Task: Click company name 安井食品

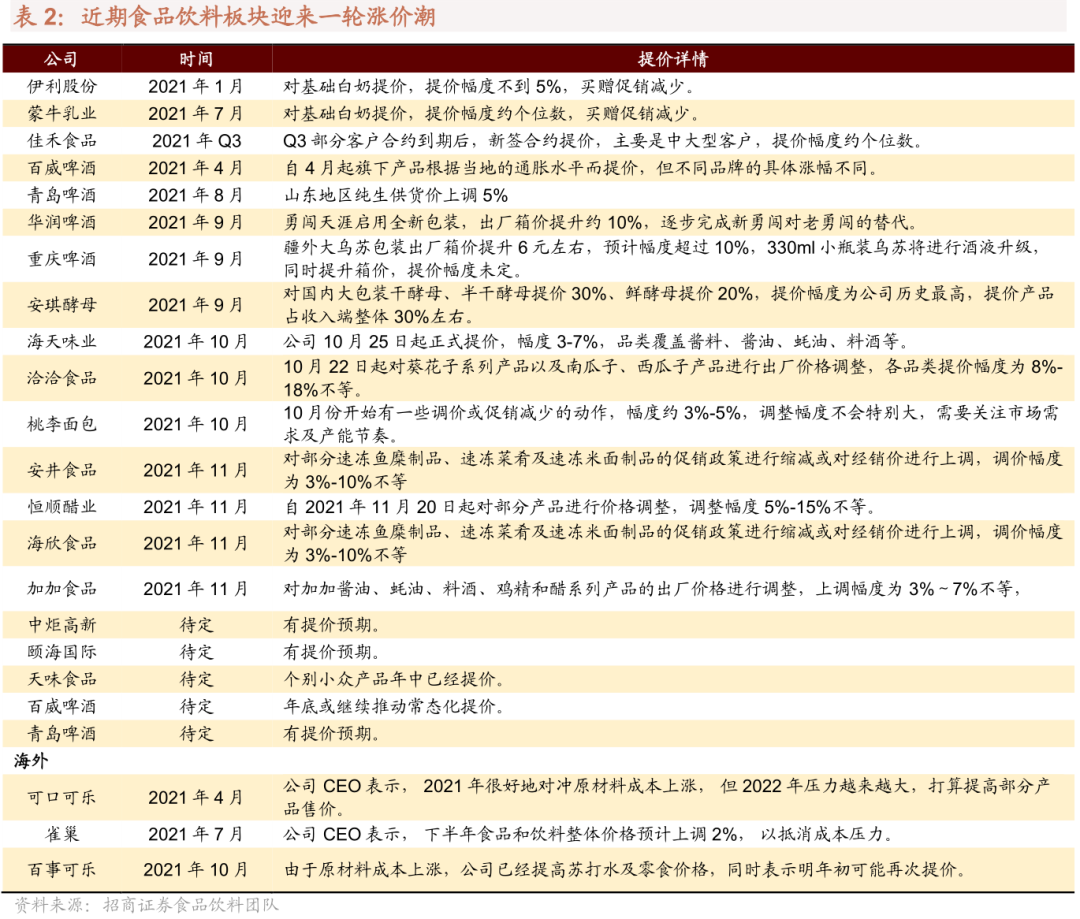Action: point(61,470)
